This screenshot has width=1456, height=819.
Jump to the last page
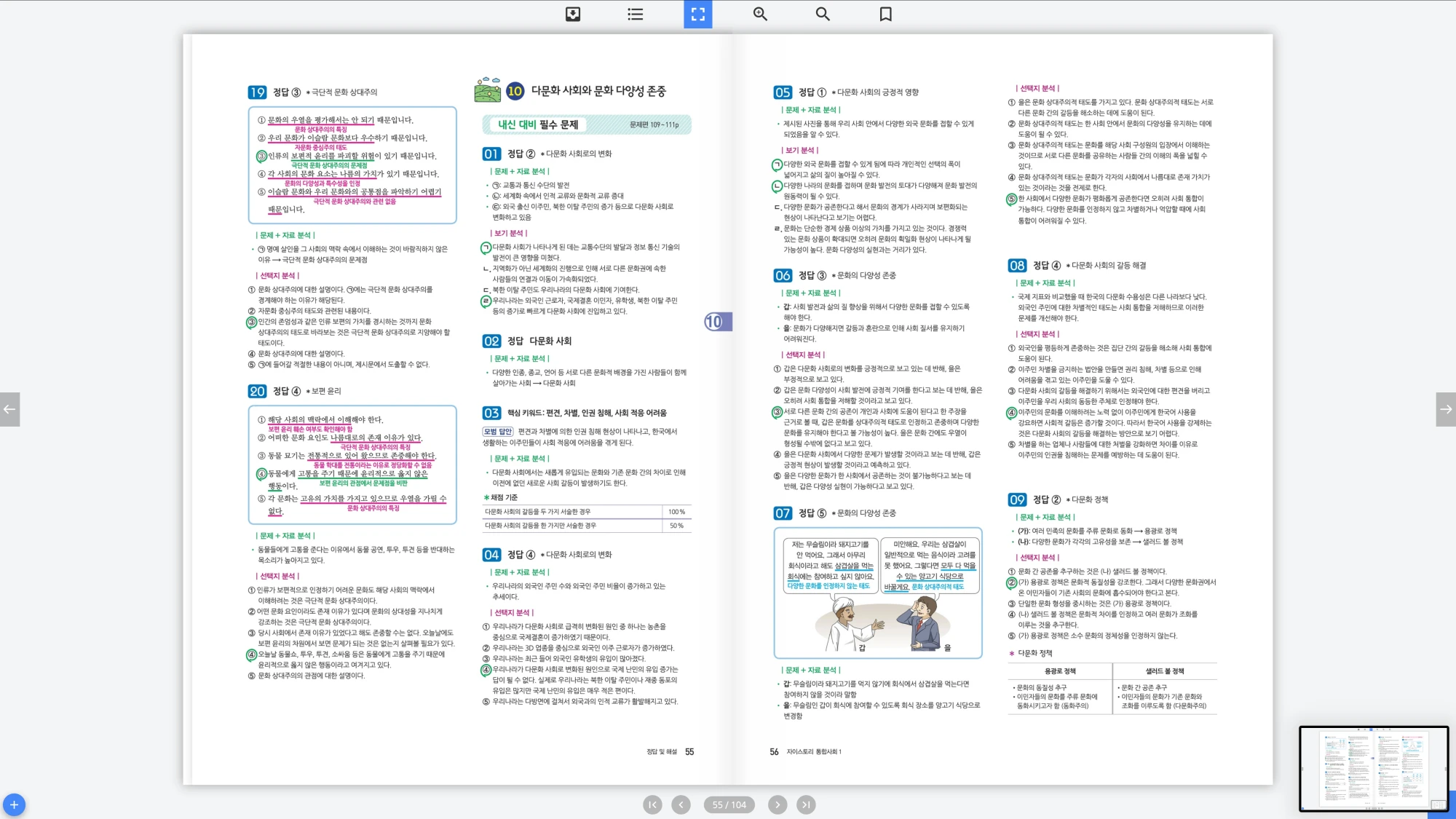pyautogui.click(x=805, y=804)
